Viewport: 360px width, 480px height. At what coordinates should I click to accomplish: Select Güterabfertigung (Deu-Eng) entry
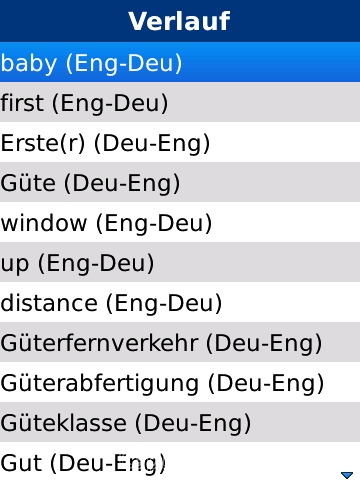click(x=180, y=382)
